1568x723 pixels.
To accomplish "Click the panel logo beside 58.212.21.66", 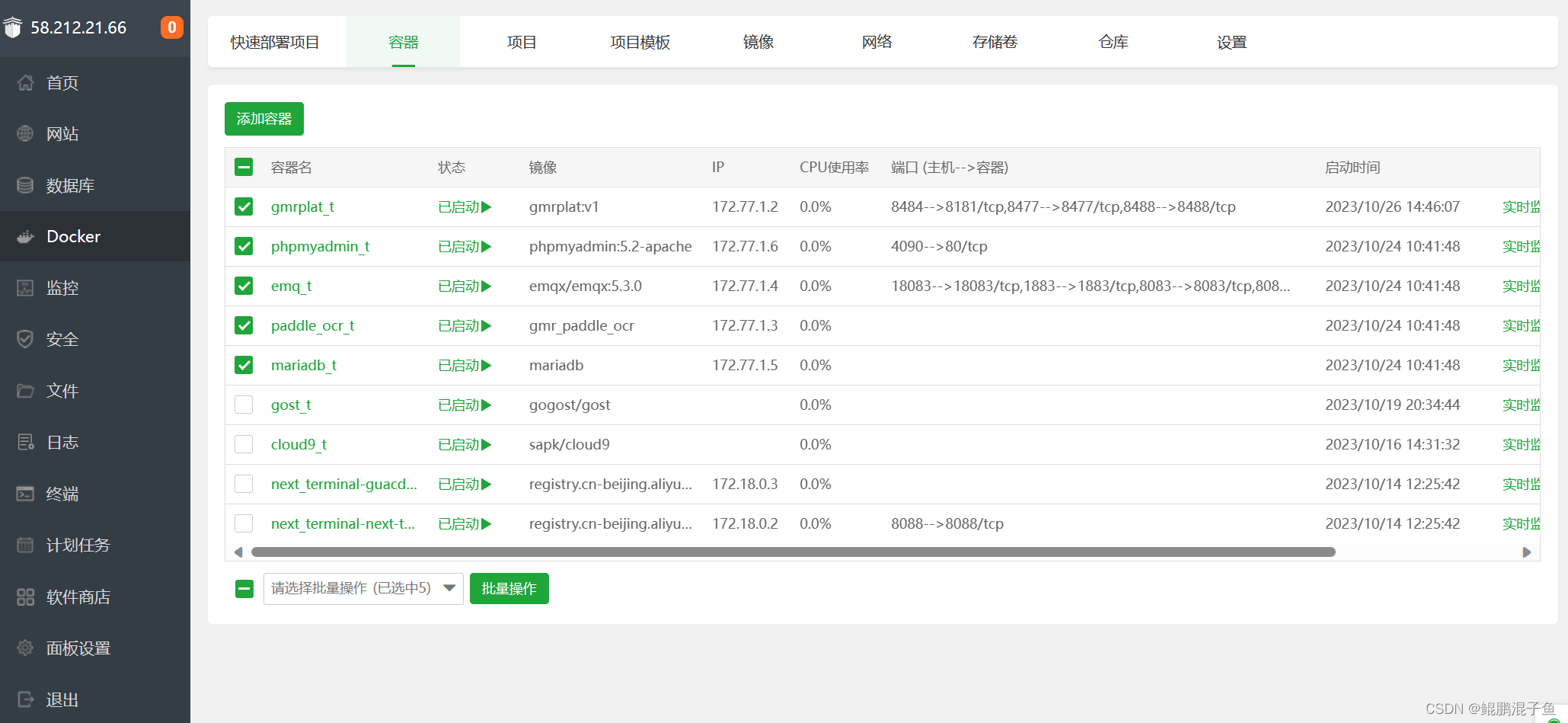I will point(13,27).
